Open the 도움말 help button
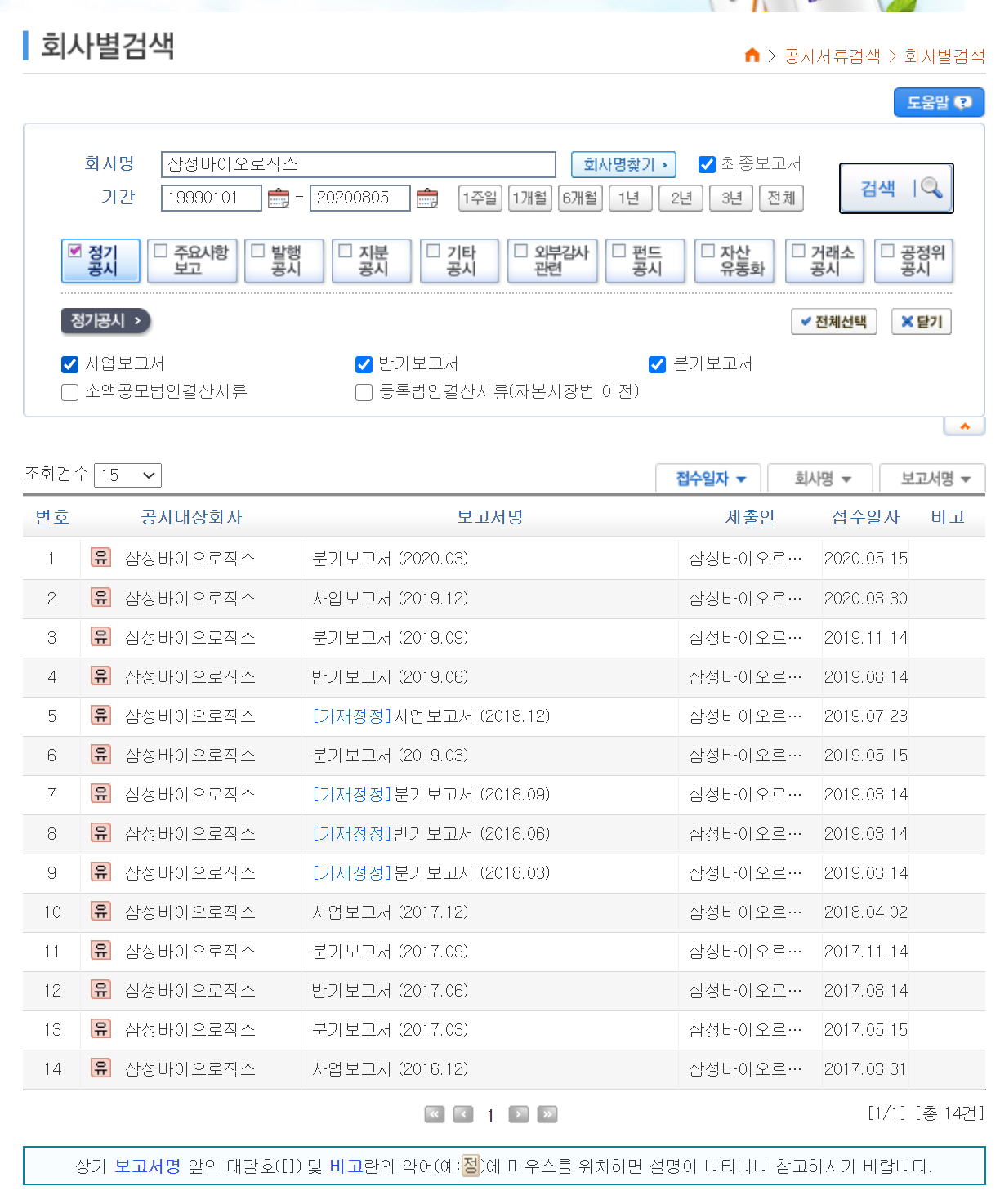The width and height of the screenshot is (1000, 1204). [x=939, y=103]
